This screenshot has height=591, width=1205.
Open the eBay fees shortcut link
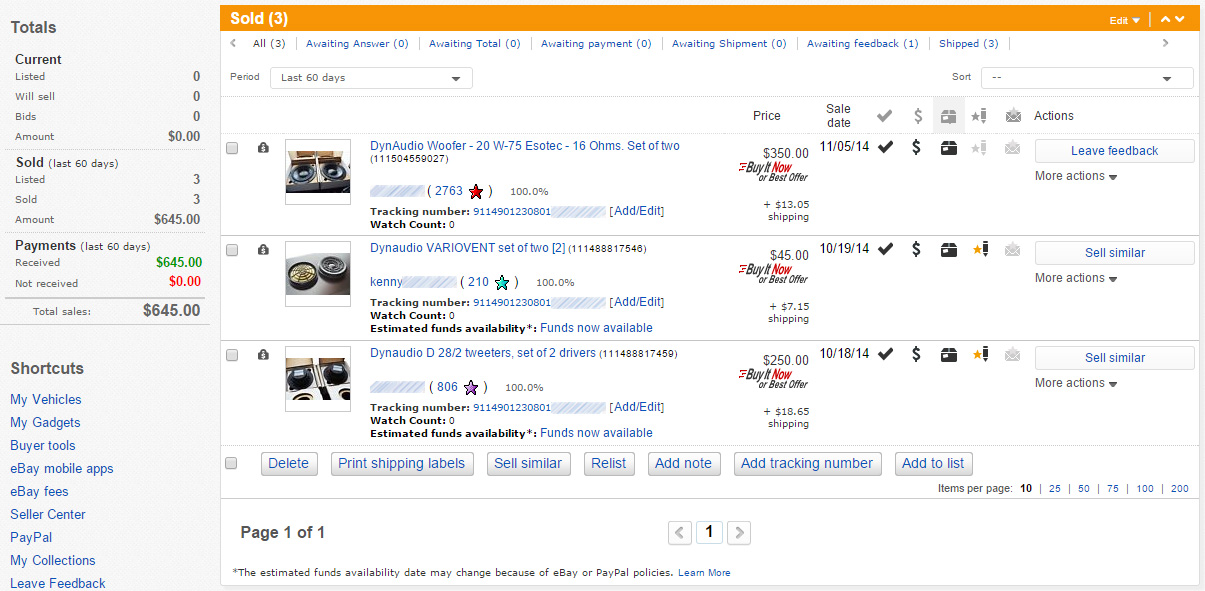[39, 491]
